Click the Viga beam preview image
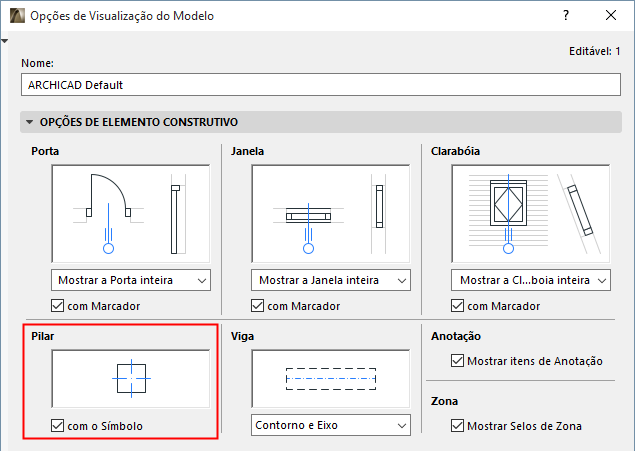635x451 pixels. pos(330,379)
